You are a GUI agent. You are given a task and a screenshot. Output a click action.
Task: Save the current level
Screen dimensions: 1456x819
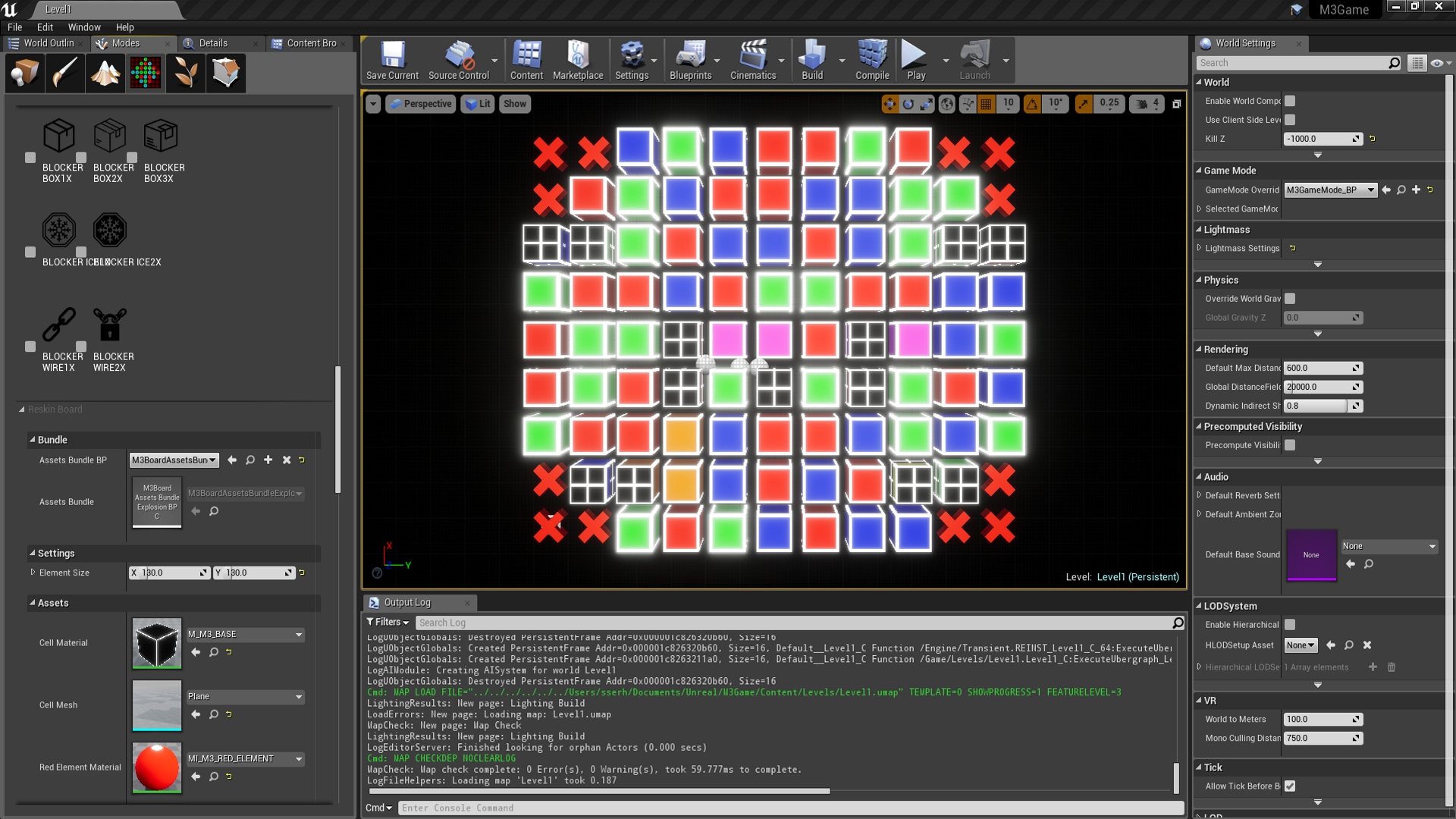[x=391, y=61]
